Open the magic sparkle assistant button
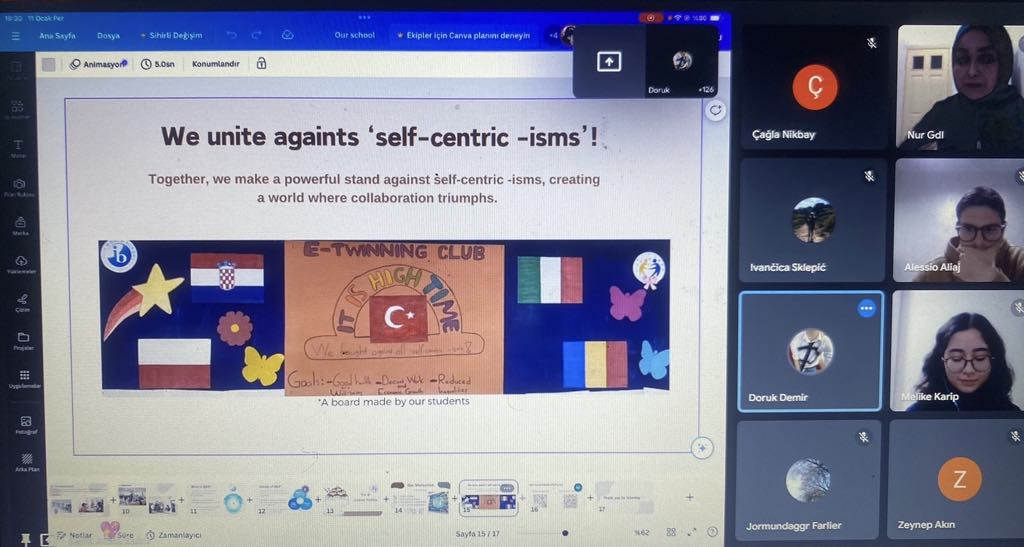The width and height of the screenshot is (1024, 547). (x=702, y=448)
